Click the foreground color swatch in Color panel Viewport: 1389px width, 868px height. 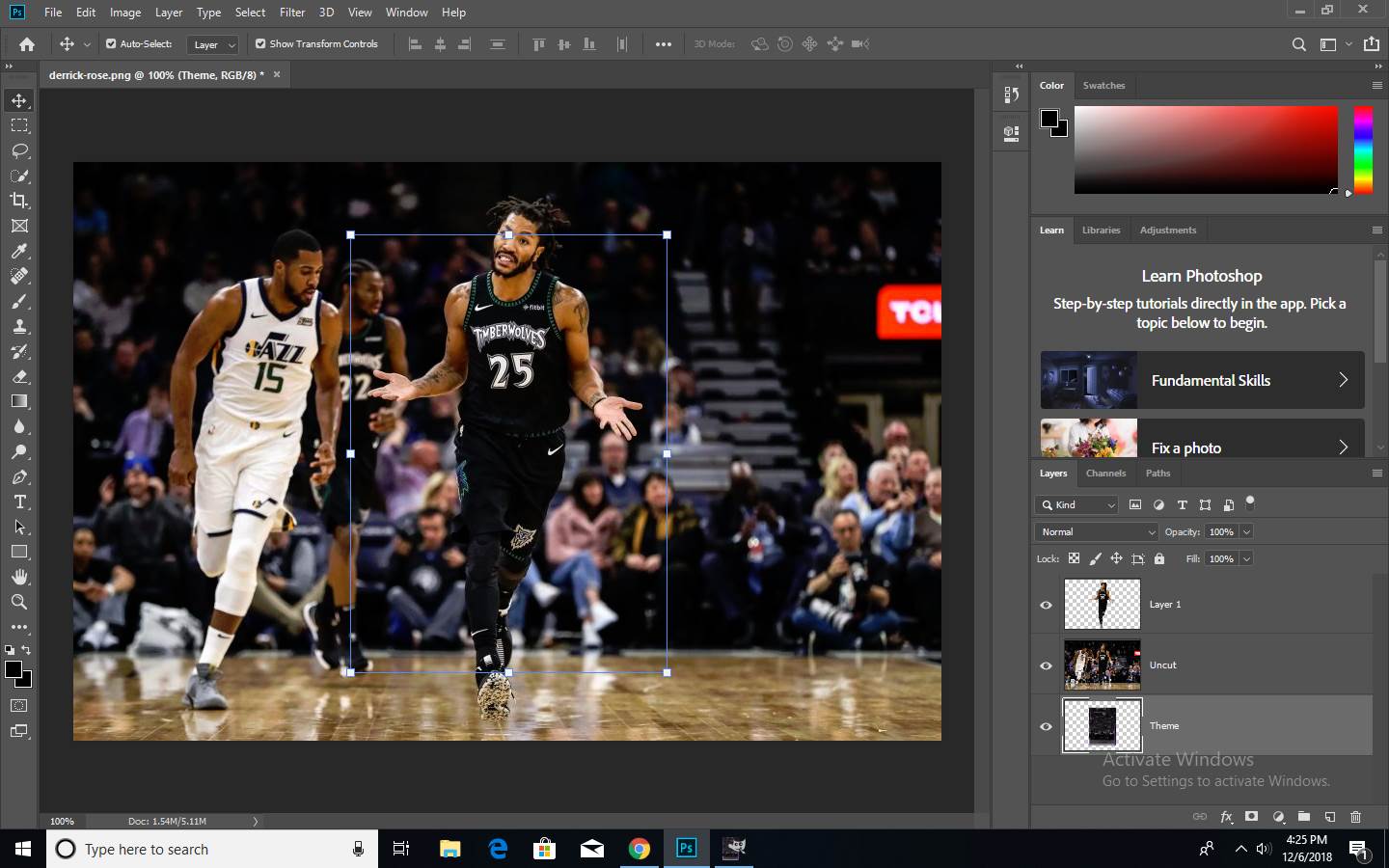tap(1049, 119)
